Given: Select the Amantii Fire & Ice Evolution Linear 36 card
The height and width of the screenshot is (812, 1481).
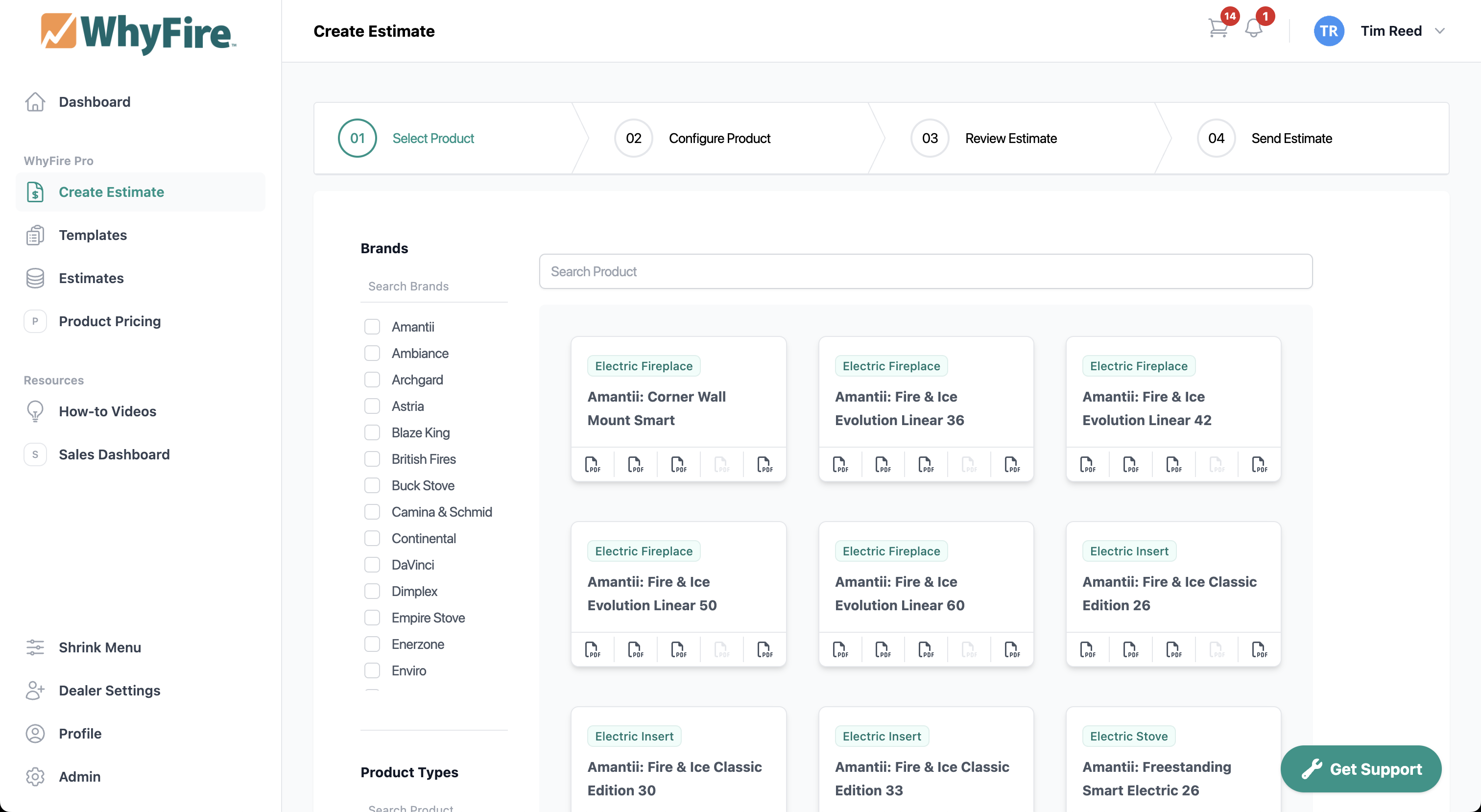Looking at the screenshot, I should click(x=926, y=408).
